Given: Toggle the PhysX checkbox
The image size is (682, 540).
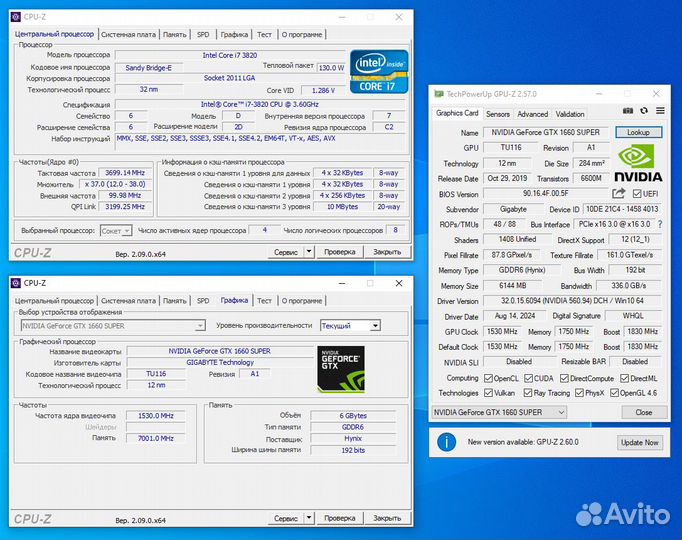Looking at the screenshot, I should (x=579, y=393).
